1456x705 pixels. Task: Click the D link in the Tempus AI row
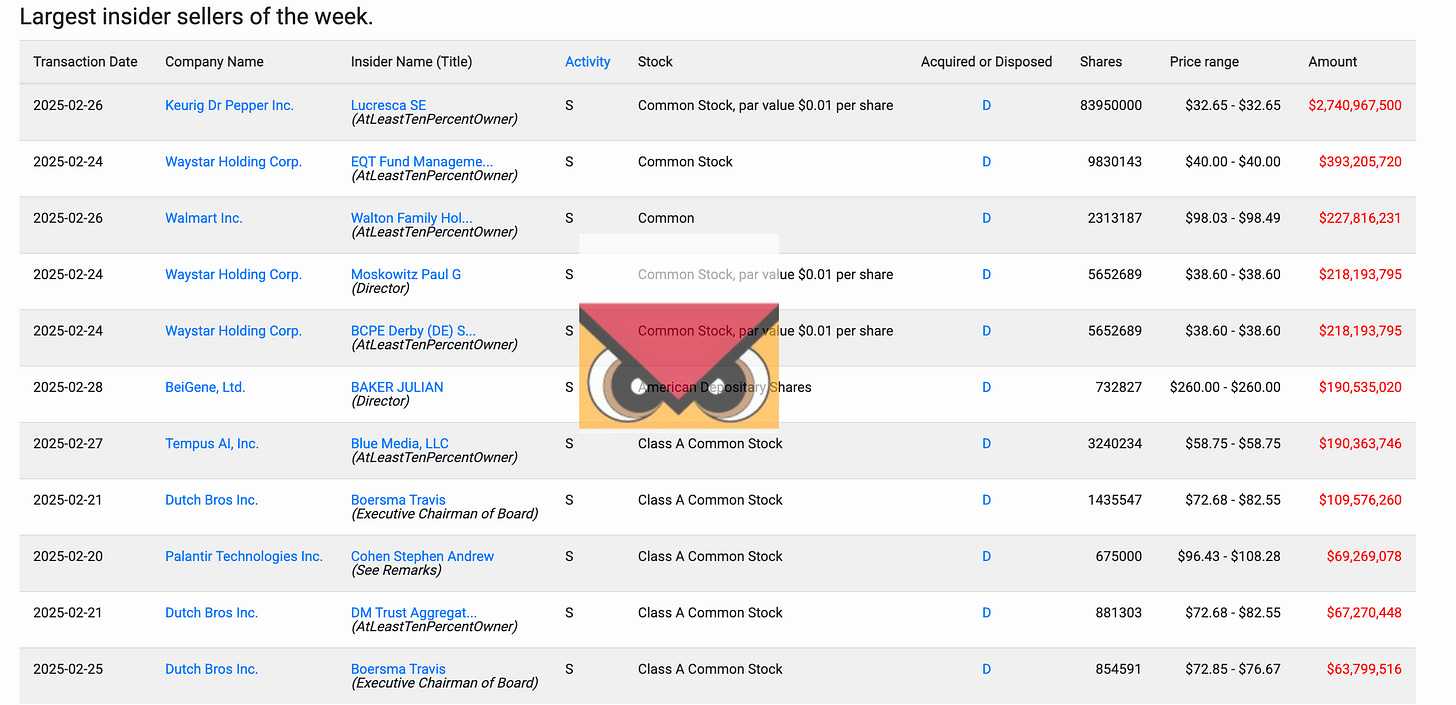(986, 443)
